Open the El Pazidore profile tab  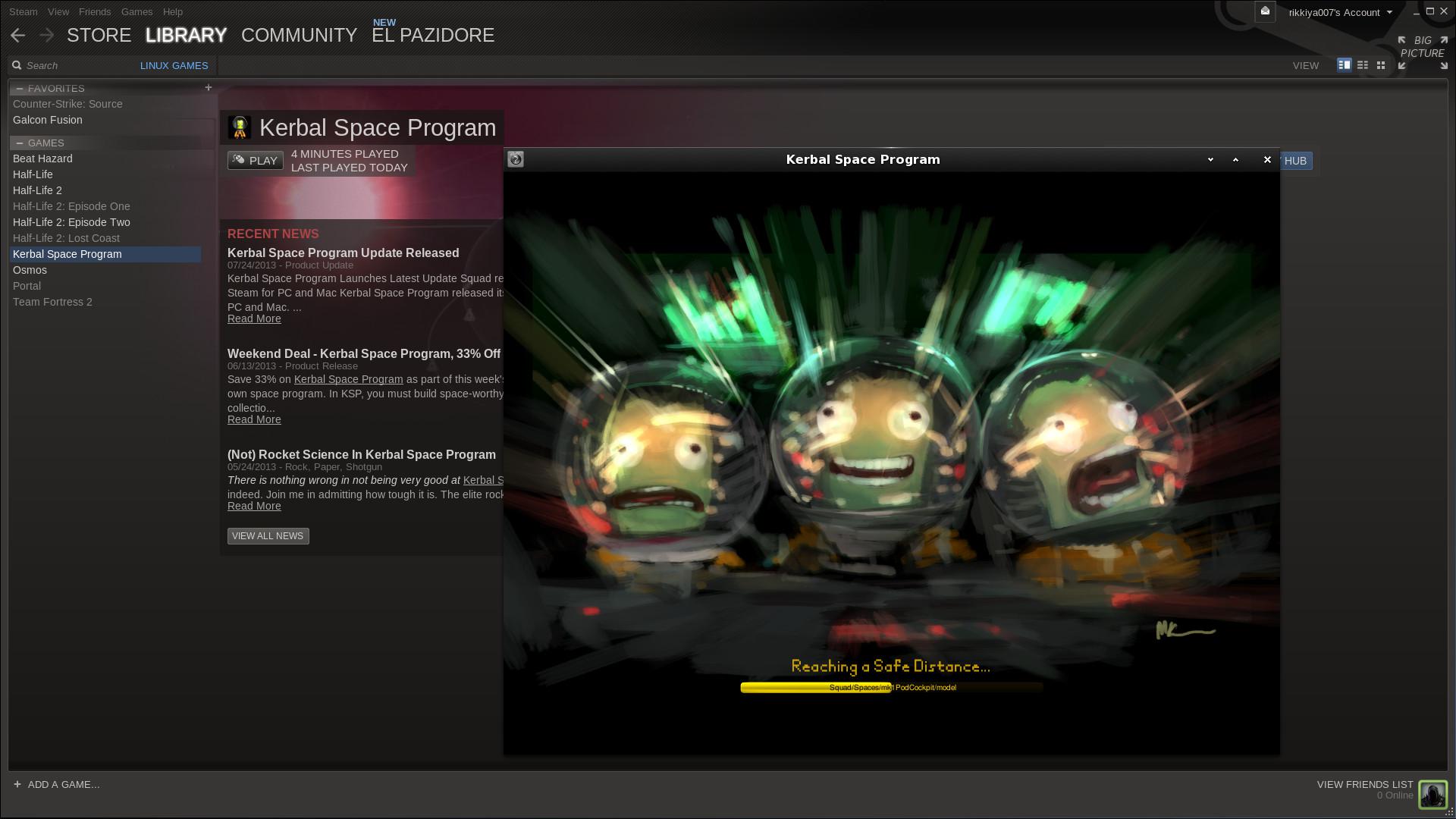click(433, 36)
